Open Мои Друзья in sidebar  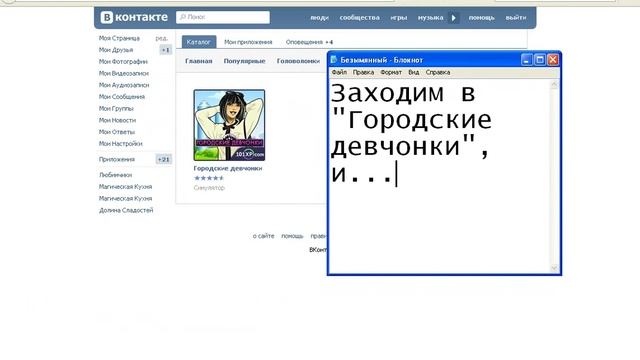116,50
